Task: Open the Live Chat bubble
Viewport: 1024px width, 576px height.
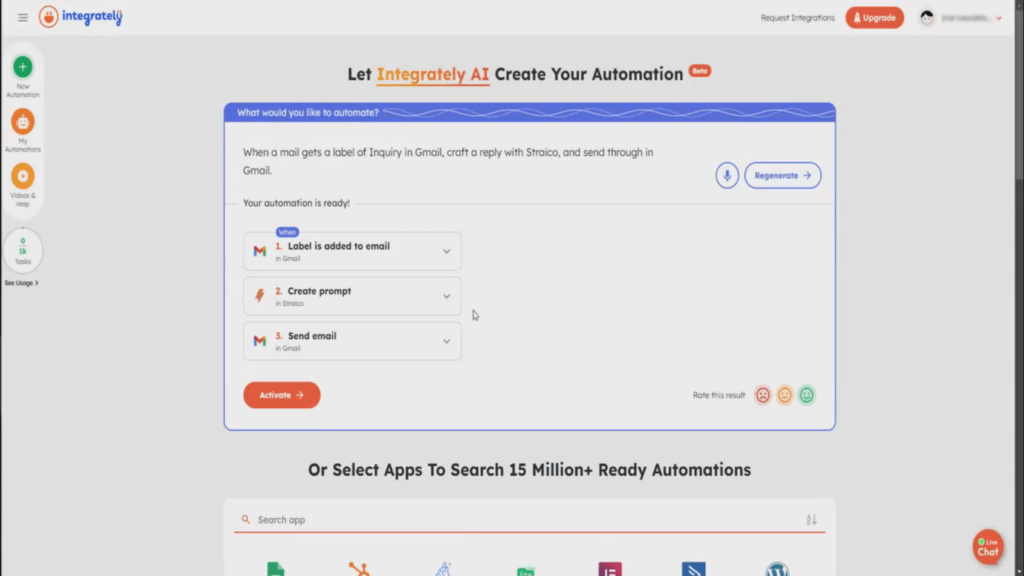Action: tap(987, 547)
